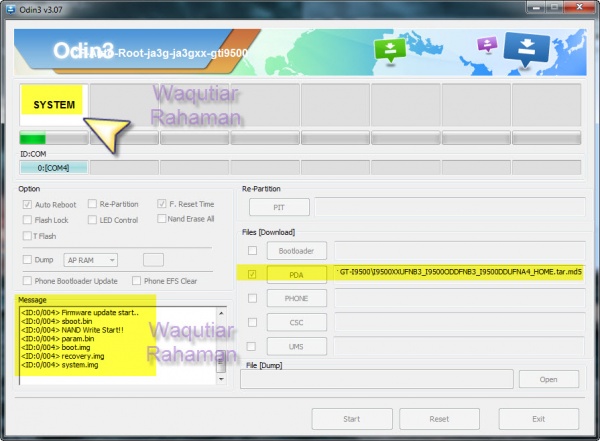The image size is (600, 441).
Task: Enable the Flash Lock checkbox
Action: (27, 220)
